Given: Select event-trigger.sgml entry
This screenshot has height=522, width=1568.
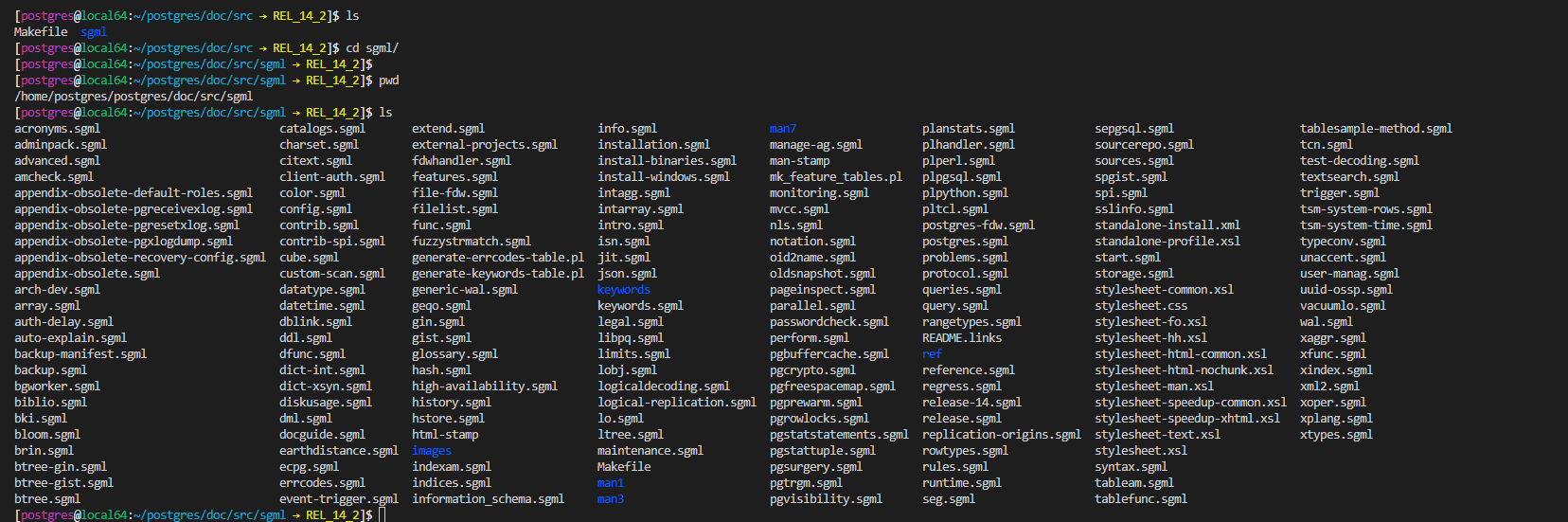Looking at the screenshot, I should [339, 499].
